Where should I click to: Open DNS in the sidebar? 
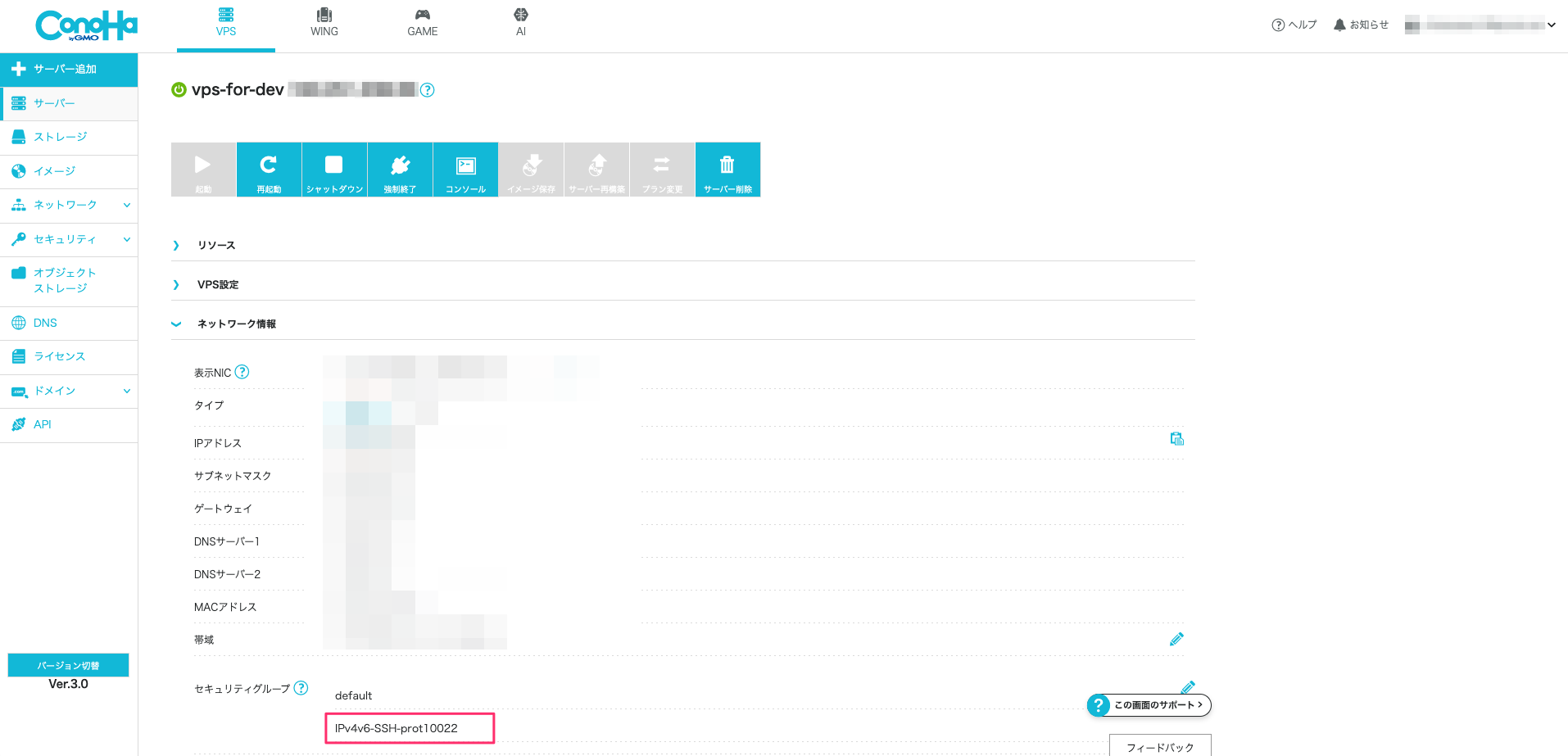(x=69, y=323)
